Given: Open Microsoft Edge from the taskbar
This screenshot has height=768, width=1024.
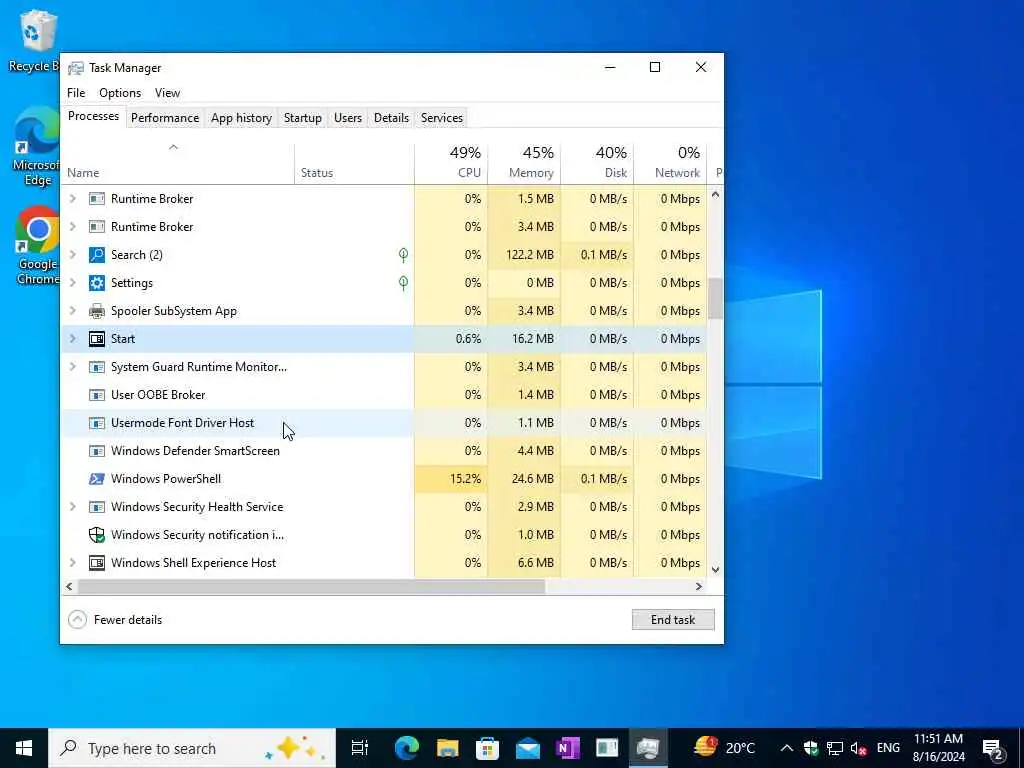Looking at the screenshot, I should pos(406,748).
